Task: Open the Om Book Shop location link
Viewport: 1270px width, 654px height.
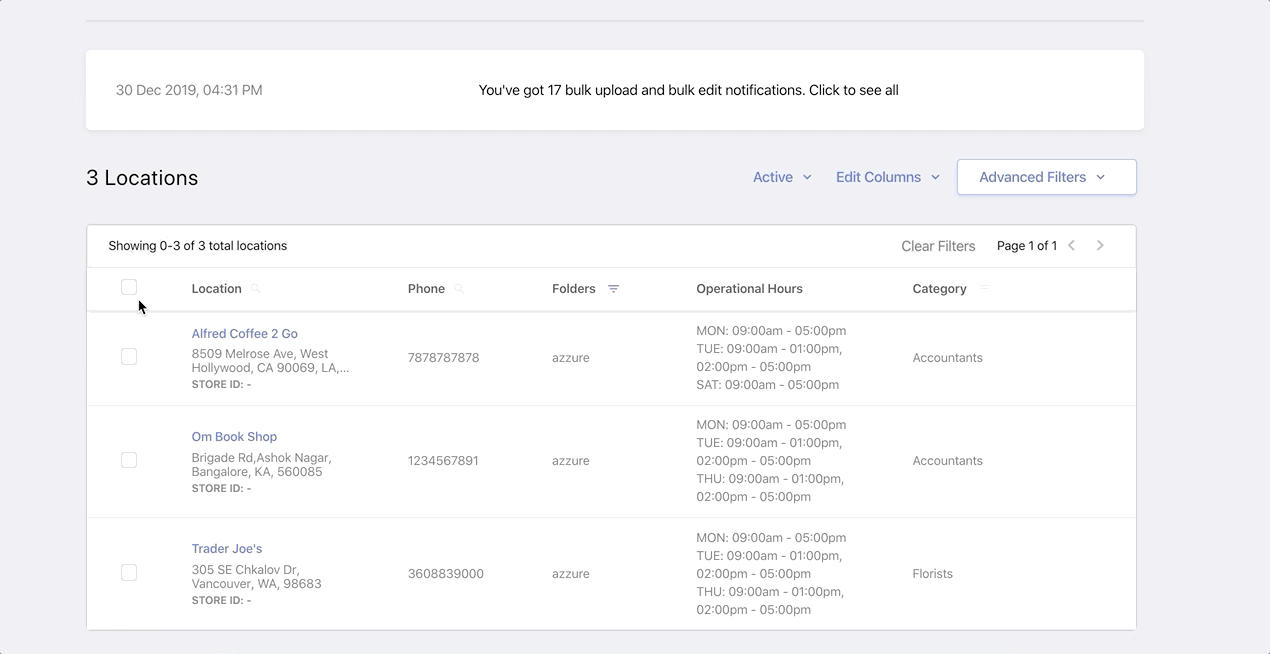Action: pyautogui.click(x=234, y=437)
